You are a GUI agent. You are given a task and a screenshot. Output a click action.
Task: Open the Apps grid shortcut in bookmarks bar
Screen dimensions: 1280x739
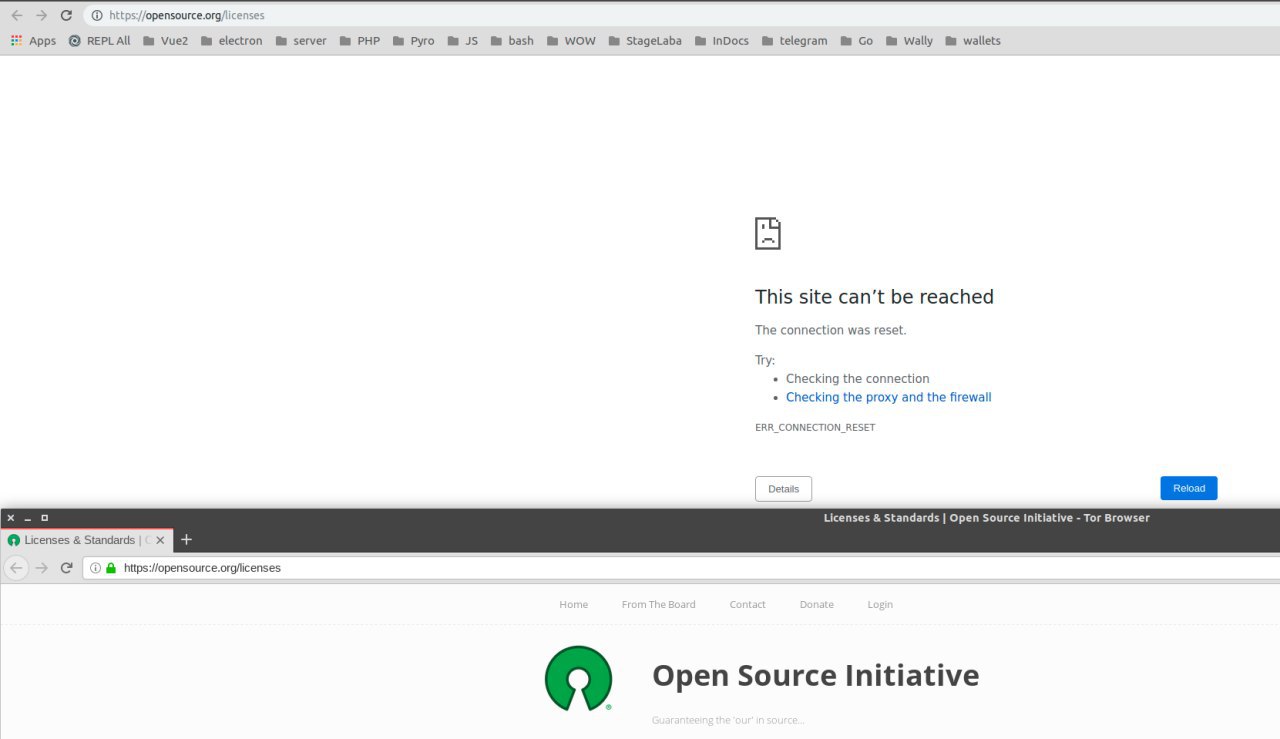click(x=33, y=41)
